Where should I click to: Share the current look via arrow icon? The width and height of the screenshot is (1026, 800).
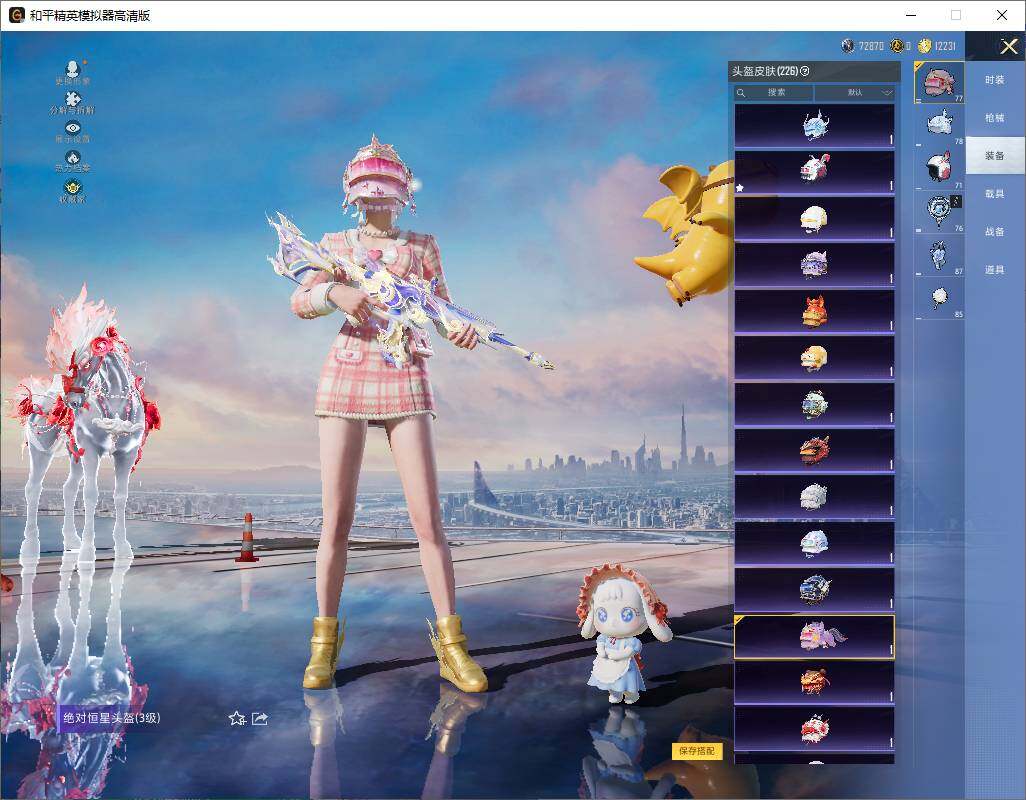coord(260,718)
